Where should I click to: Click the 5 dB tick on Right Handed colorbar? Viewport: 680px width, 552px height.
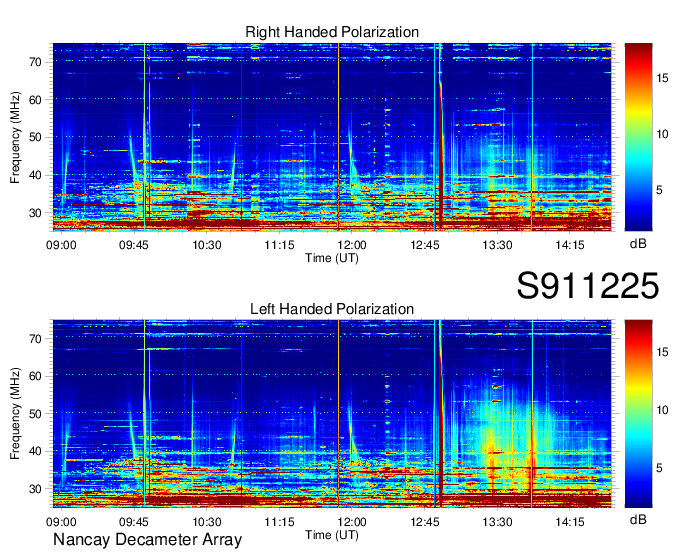tap(659, 190)
